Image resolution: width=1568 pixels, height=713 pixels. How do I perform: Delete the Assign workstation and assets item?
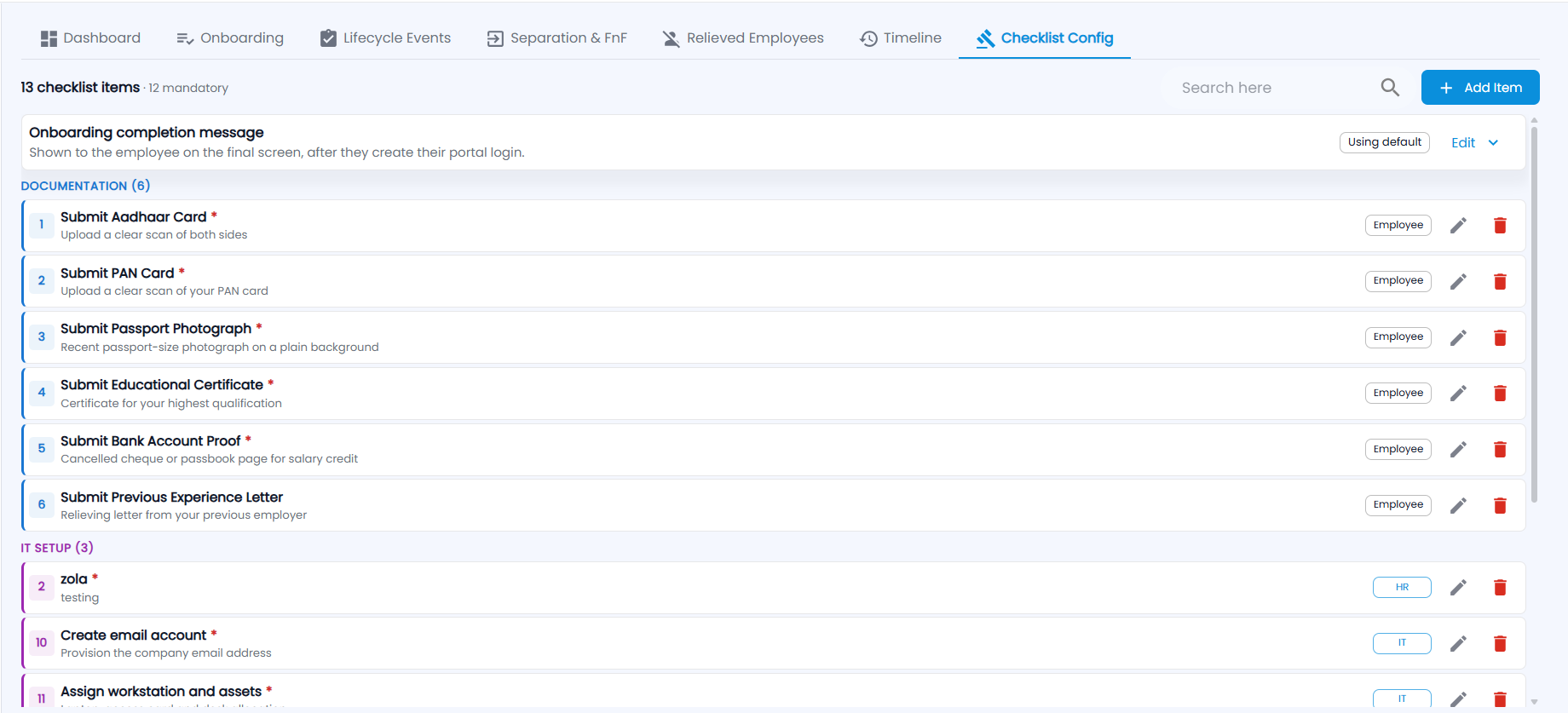click(1501, 699)
